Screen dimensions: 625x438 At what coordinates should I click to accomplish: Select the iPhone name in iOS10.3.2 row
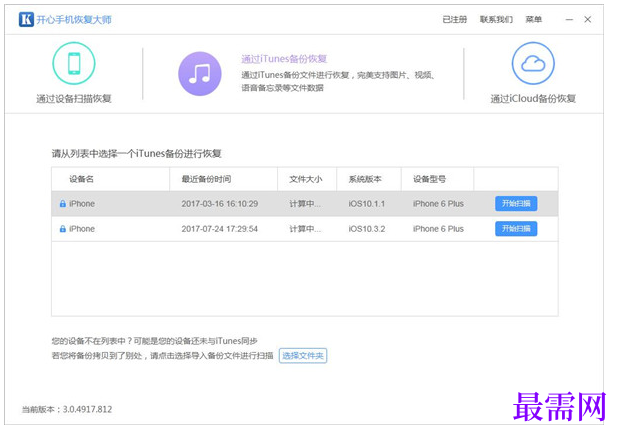(82, 229)
